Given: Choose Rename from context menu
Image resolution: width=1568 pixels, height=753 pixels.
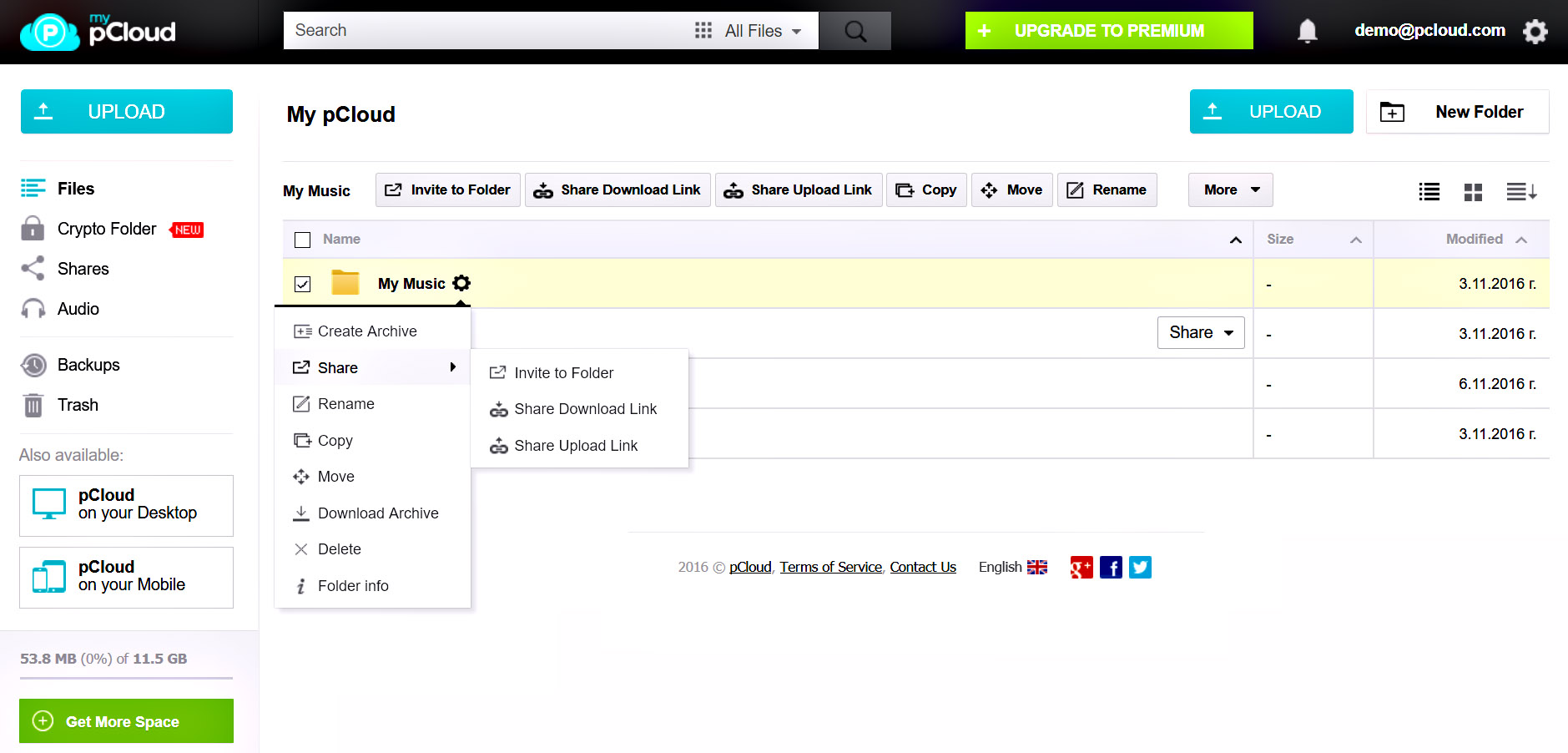Looking at the screenshot, I should click(x=372, y=404).
